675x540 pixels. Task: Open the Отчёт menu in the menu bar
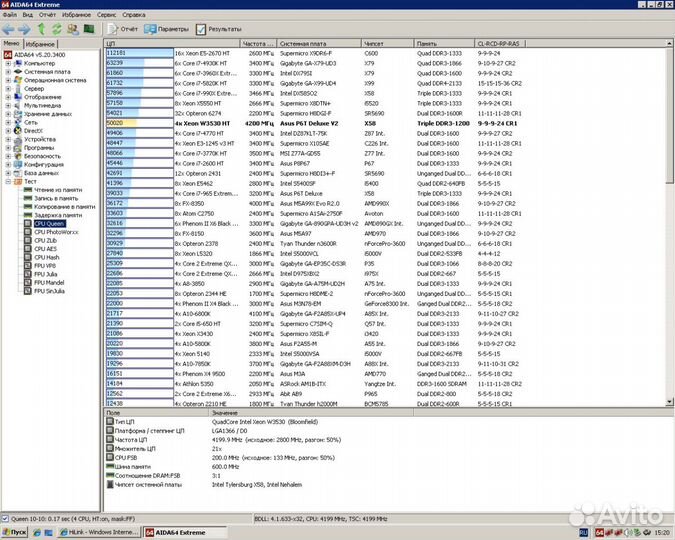(x=47, y=15)
